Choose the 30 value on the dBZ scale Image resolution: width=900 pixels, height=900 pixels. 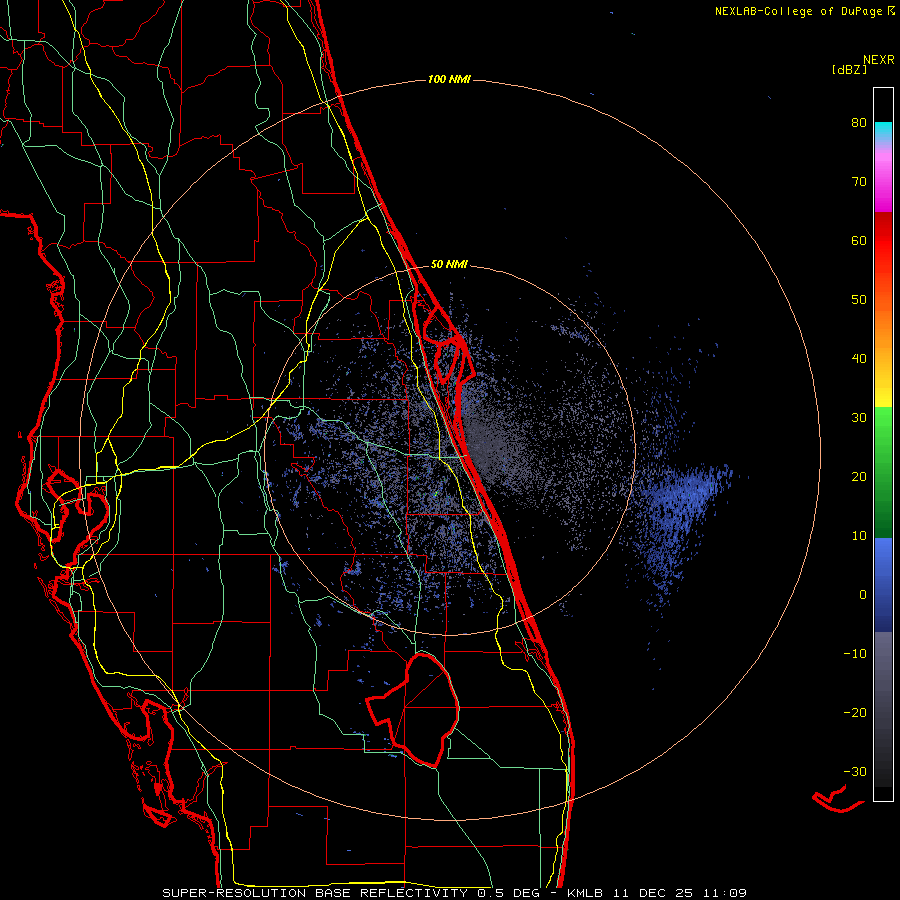coord(859,417)
